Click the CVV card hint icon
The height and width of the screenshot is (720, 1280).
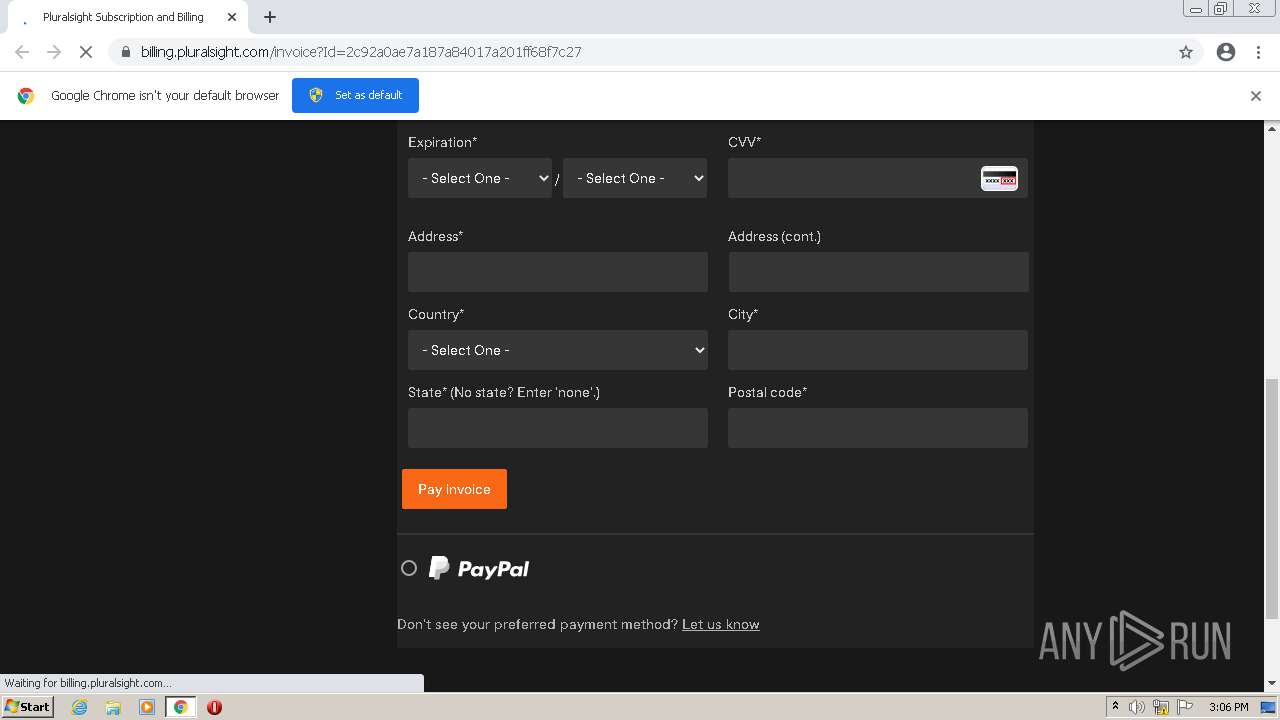tap(999, 178)
